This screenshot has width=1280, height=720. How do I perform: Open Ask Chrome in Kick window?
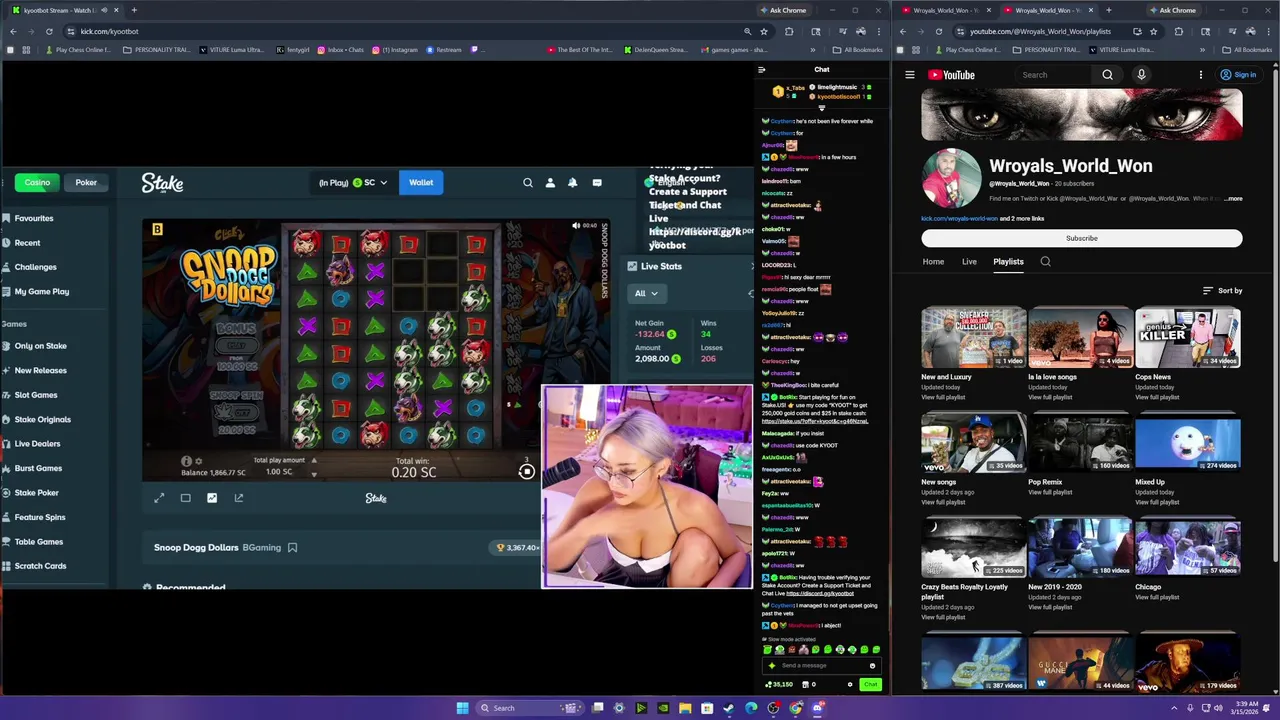pos(783,10)
